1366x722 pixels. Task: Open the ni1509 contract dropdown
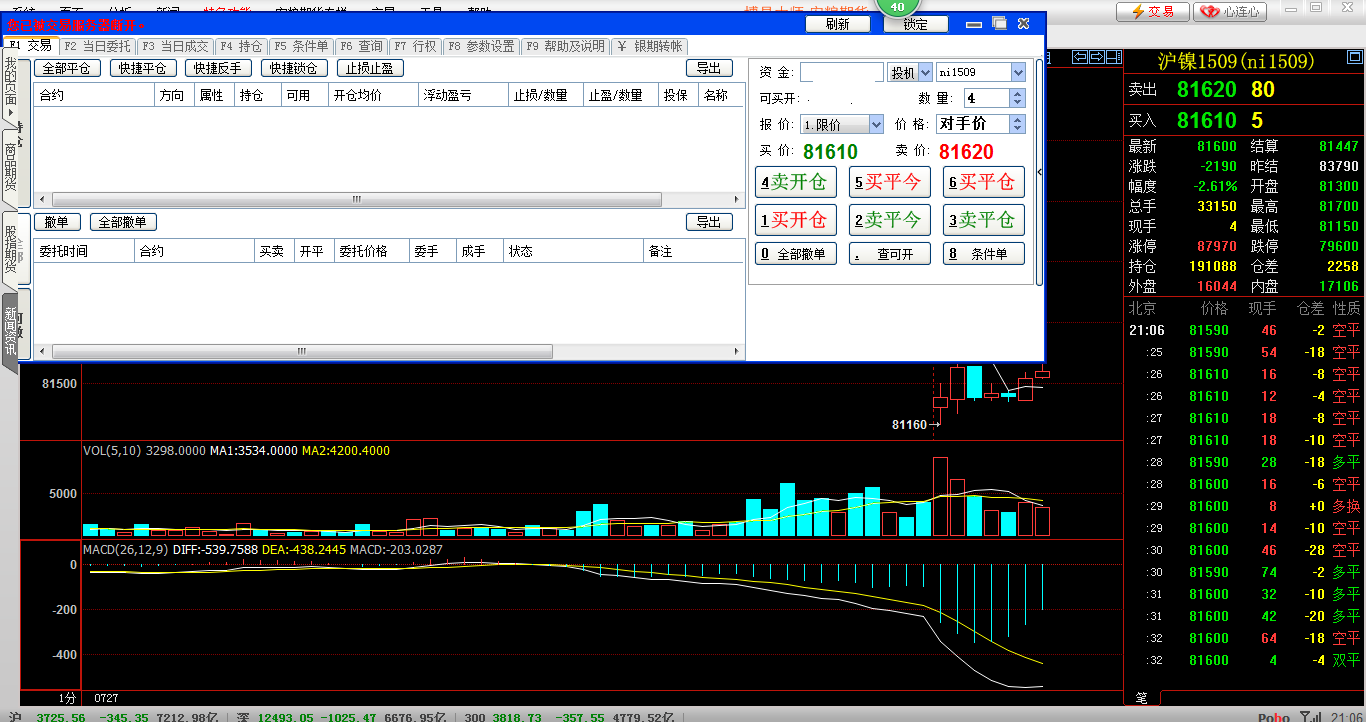pos(1018,73)
